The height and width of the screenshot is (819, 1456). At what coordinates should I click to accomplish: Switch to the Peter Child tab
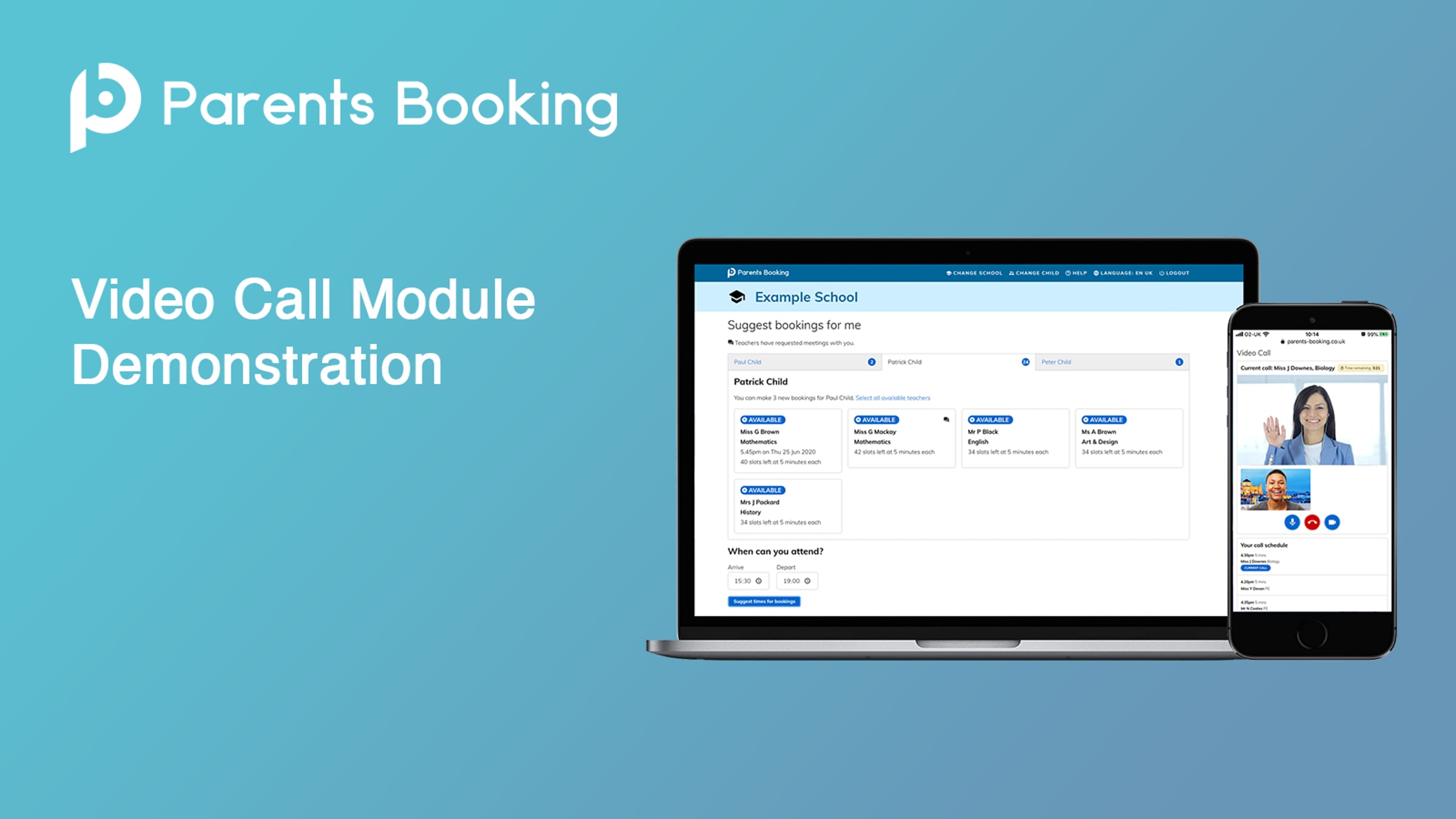(1112, 362)
